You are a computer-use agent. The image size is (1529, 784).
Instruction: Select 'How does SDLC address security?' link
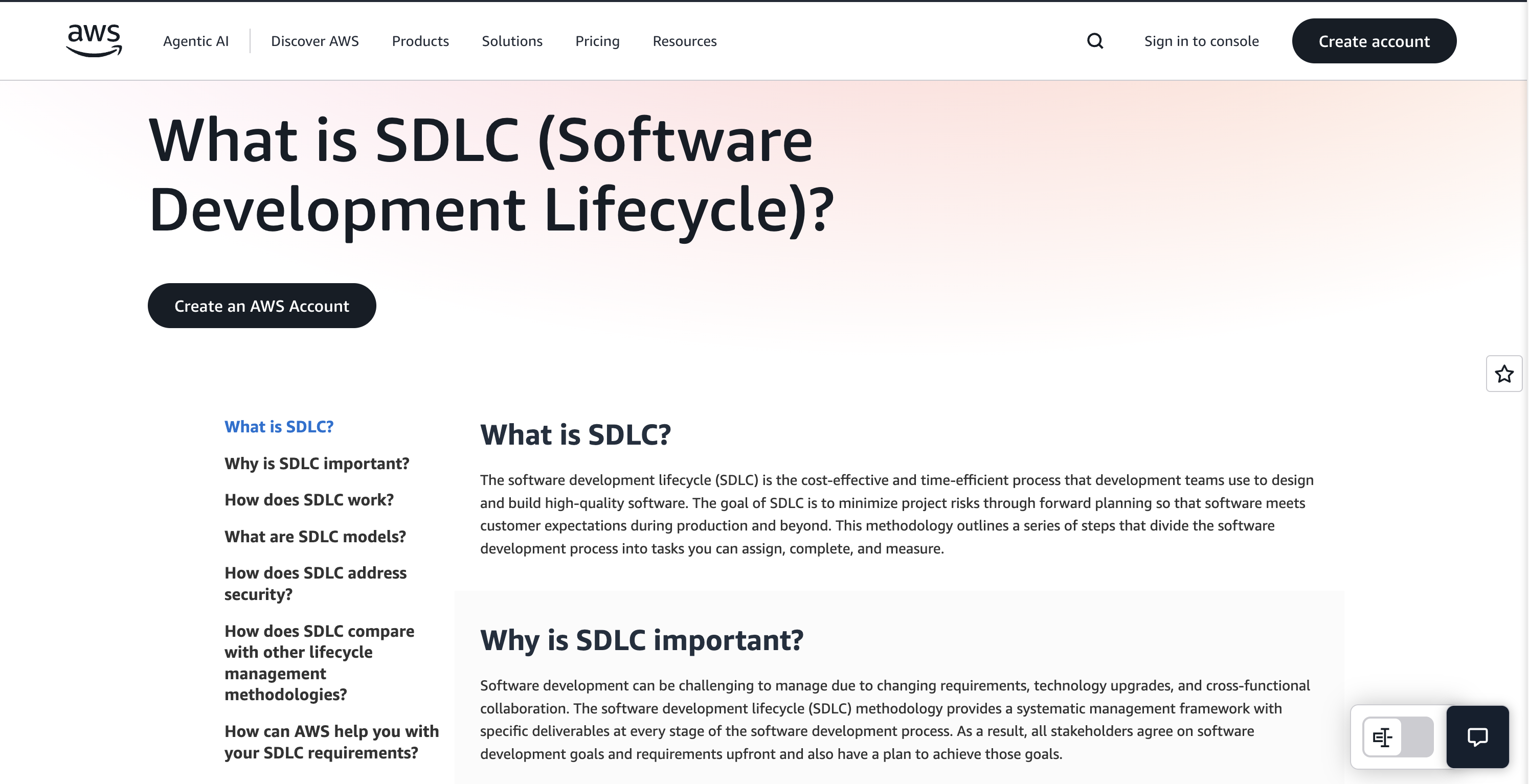pos(315,583)
